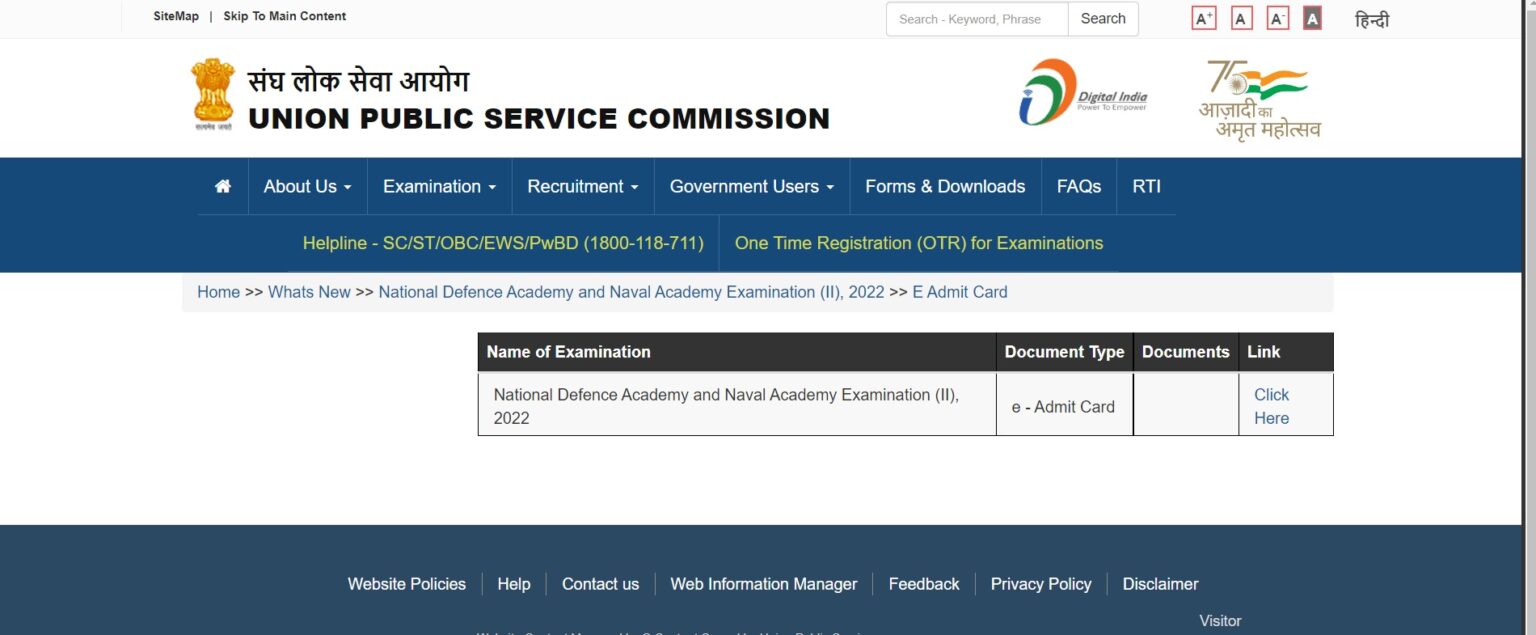Switch the site language to हिन्दी

(x=1373, y=19)
